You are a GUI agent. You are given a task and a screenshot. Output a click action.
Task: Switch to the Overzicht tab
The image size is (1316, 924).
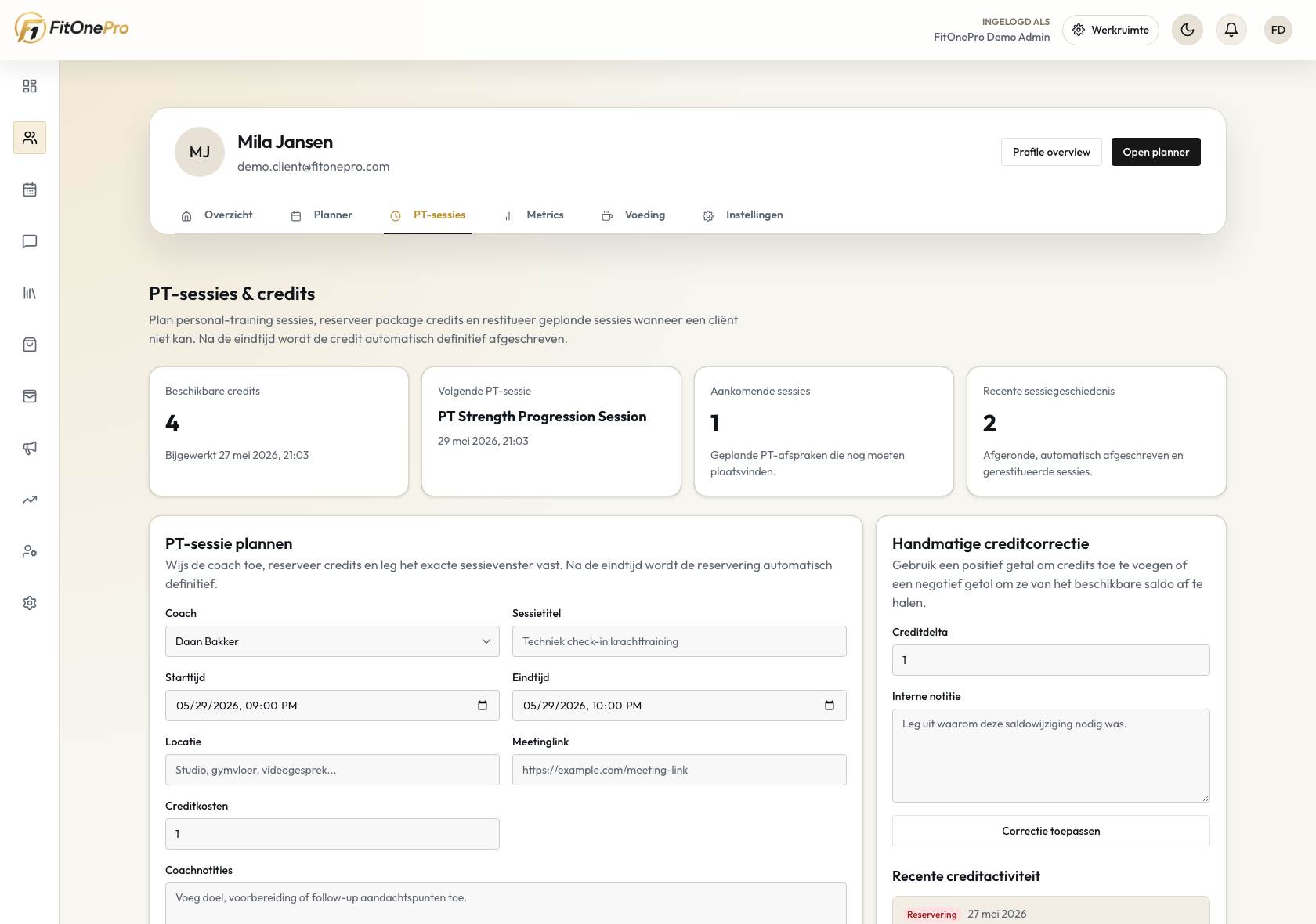(217, 215)
